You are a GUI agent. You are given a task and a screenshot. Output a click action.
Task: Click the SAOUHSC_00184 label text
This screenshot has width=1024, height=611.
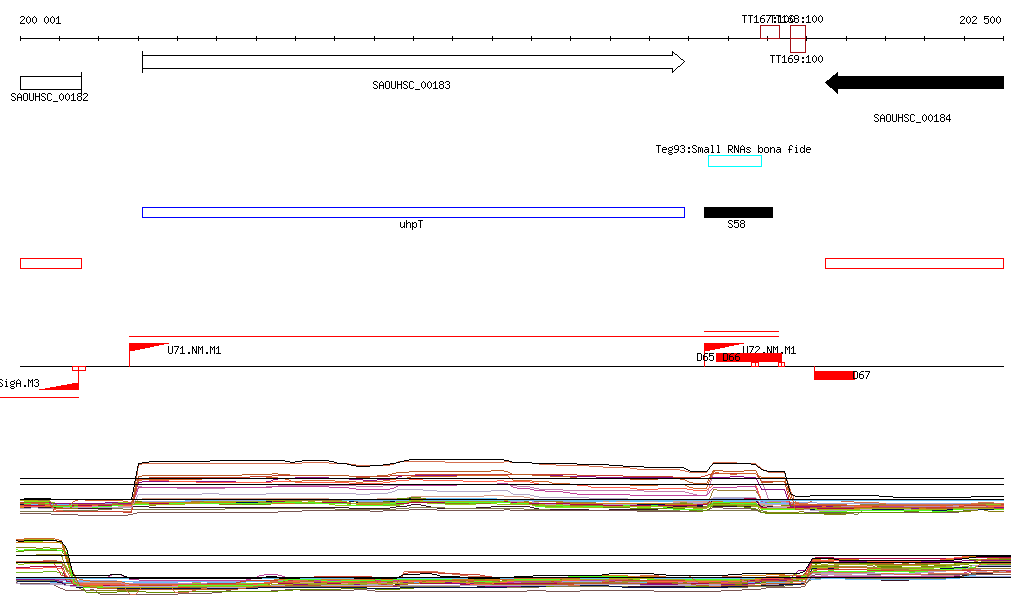tap(912, 118)
